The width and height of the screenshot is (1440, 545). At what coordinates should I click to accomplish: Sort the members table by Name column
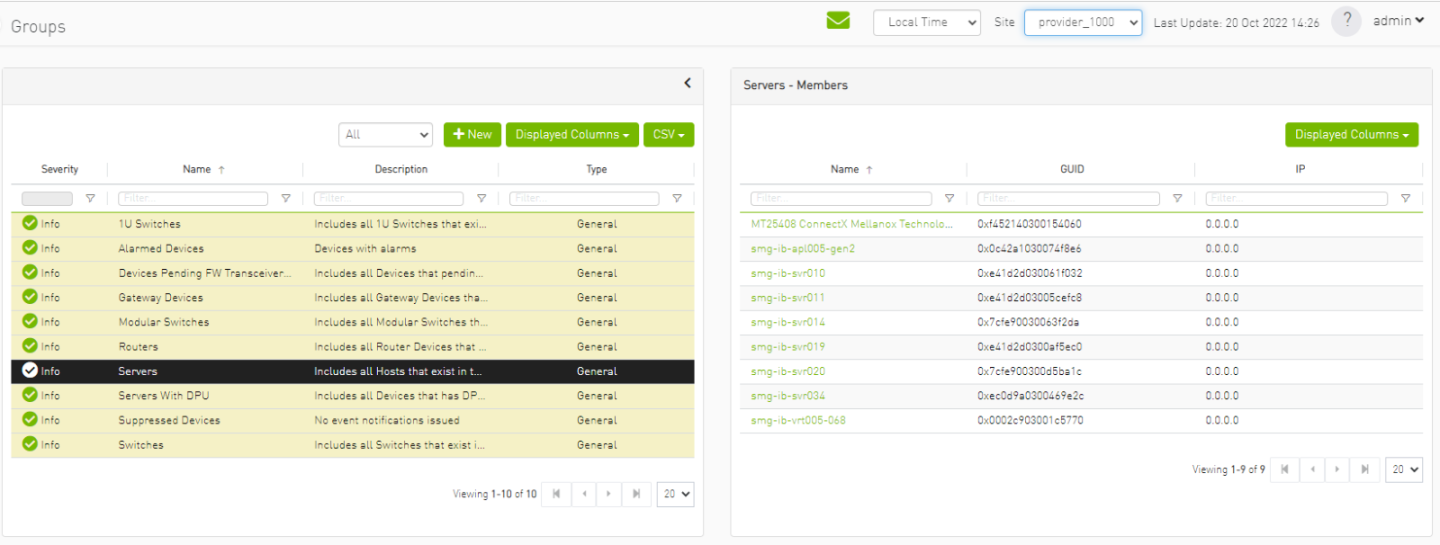(851, 170)
